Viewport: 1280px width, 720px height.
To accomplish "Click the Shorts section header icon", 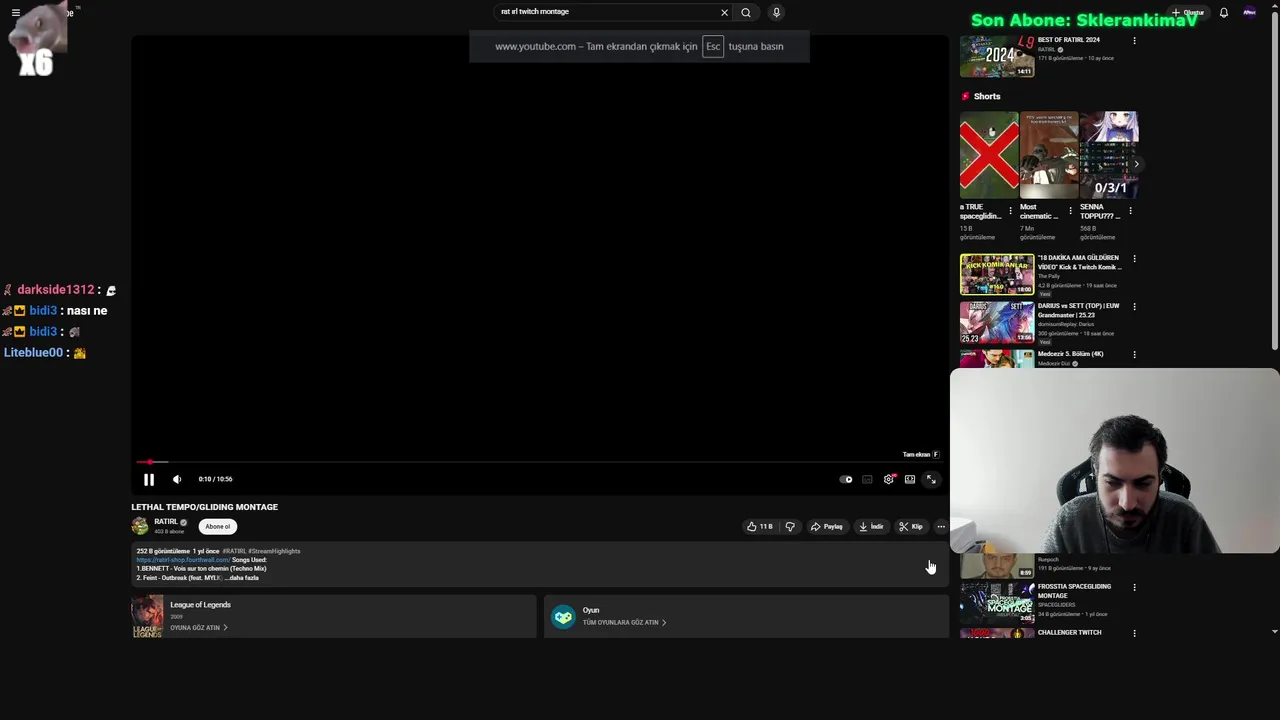I will (965, 96).
